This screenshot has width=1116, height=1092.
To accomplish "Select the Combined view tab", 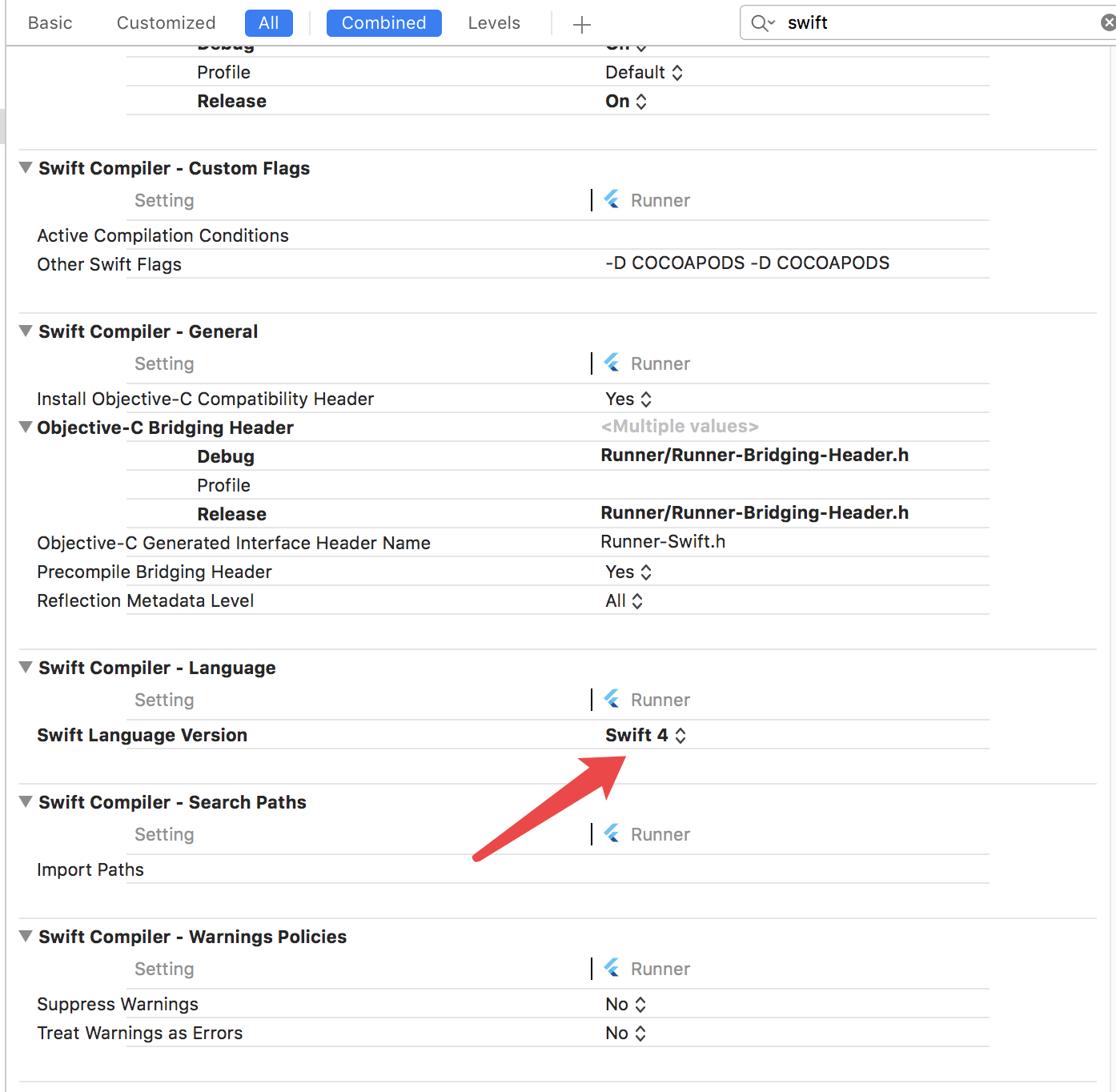I will click(384, 23).
